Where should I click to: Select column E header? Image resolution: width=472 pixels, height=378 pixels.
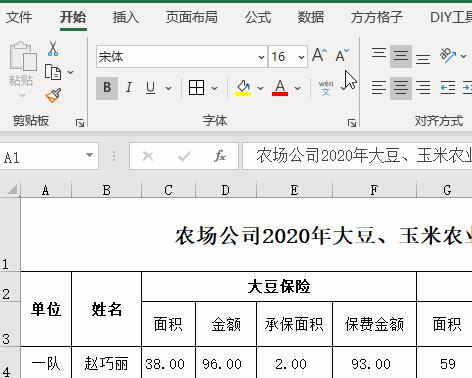[294, 190]
